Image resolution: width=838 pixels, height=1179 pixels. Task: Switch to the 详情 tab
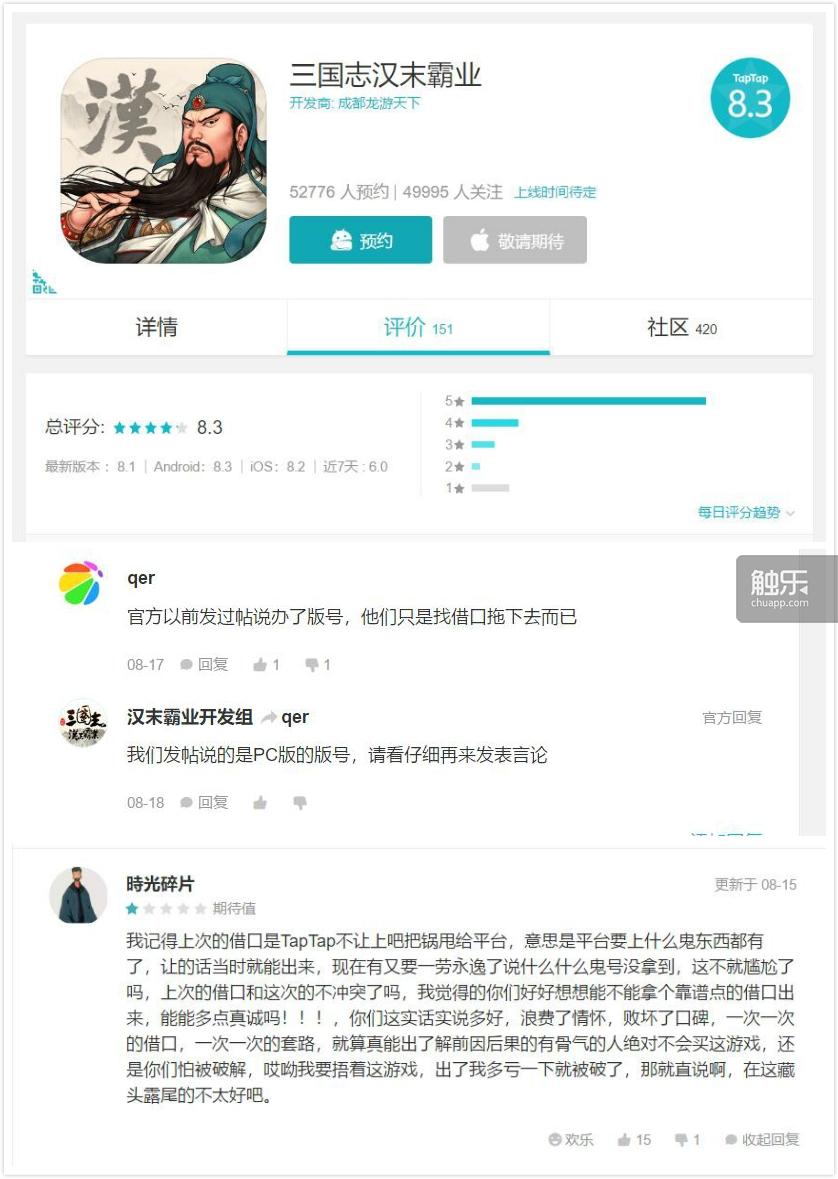pyautogui.click(x=156, y=327)
